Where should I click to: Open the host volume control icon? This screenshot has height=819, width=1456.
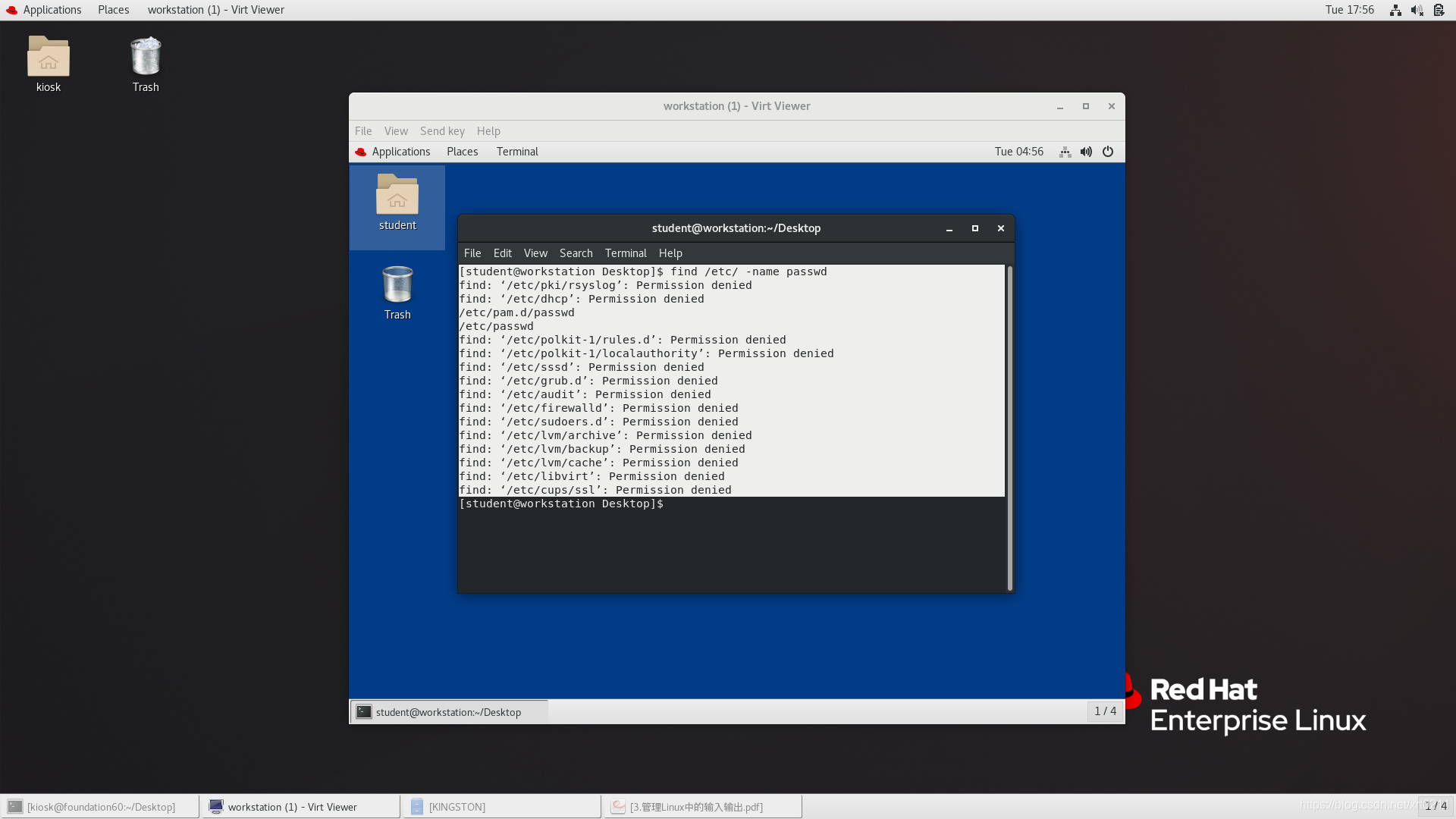tap(1417, 10)
